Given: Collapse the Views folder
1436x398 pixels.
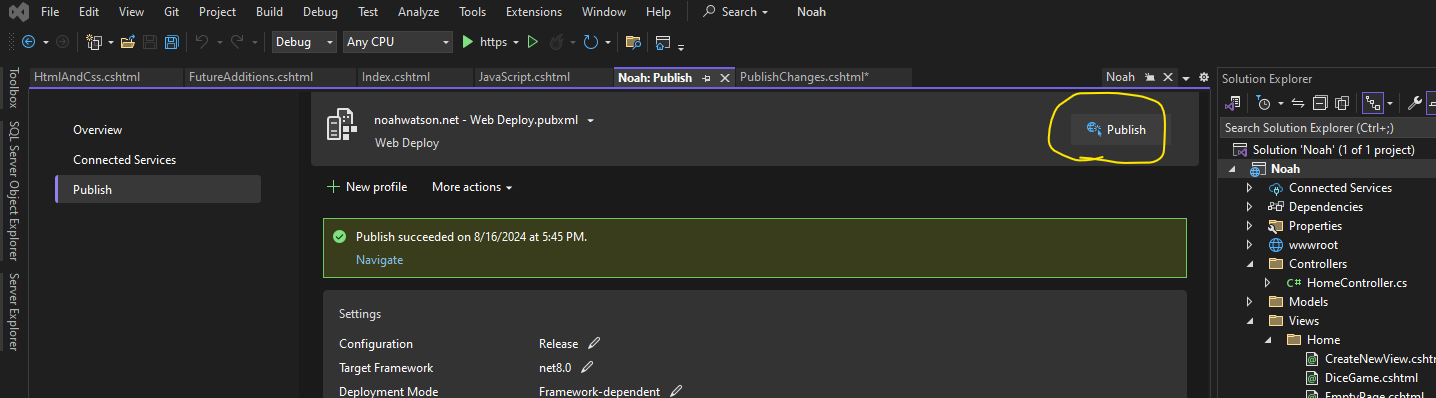Looking at the screenshot, I should (x=1249, y=321).
